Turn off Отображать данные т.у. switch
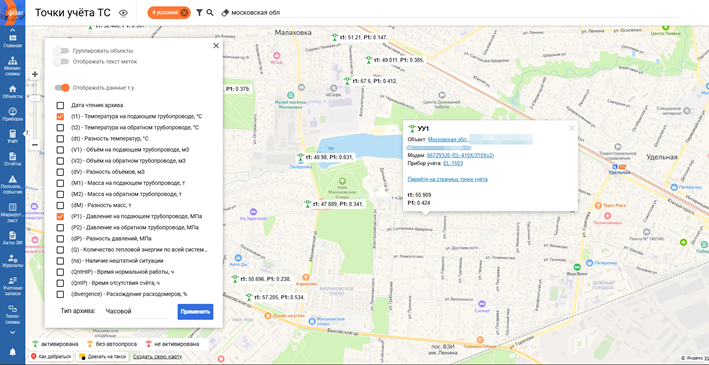The image size is (709, 365). point(62,88)
